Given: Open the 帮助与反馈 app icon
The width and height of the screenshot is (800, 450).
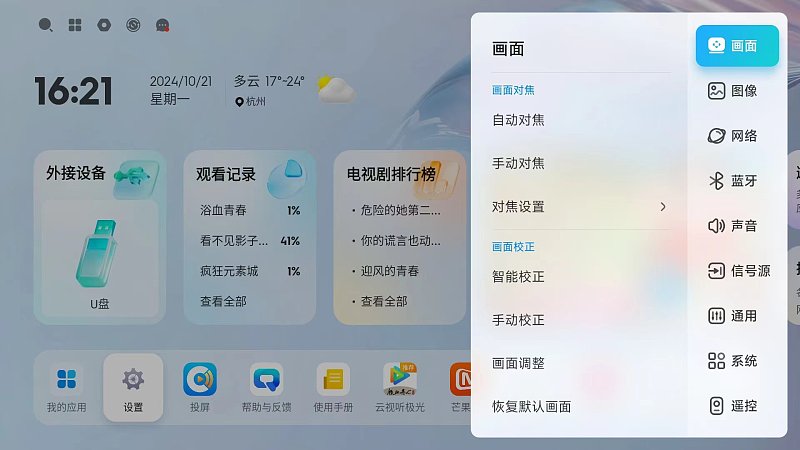Looking at the screenshot, I should [266, 387].
